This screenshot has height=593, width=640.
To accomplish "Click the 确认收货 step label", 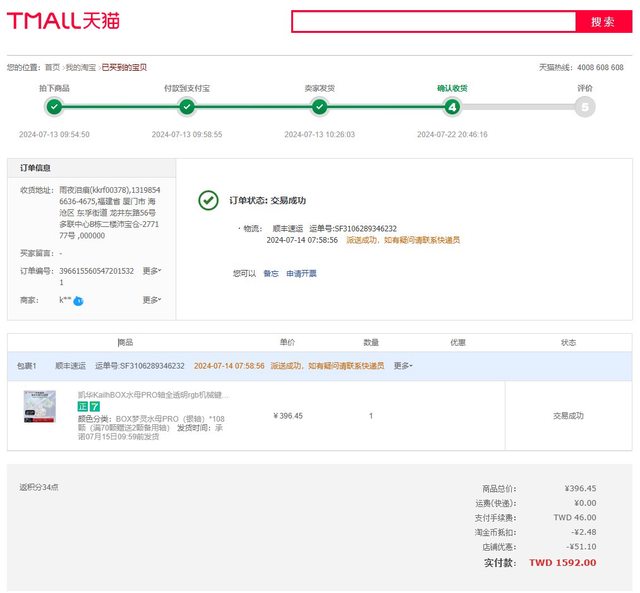I will 452,88.
